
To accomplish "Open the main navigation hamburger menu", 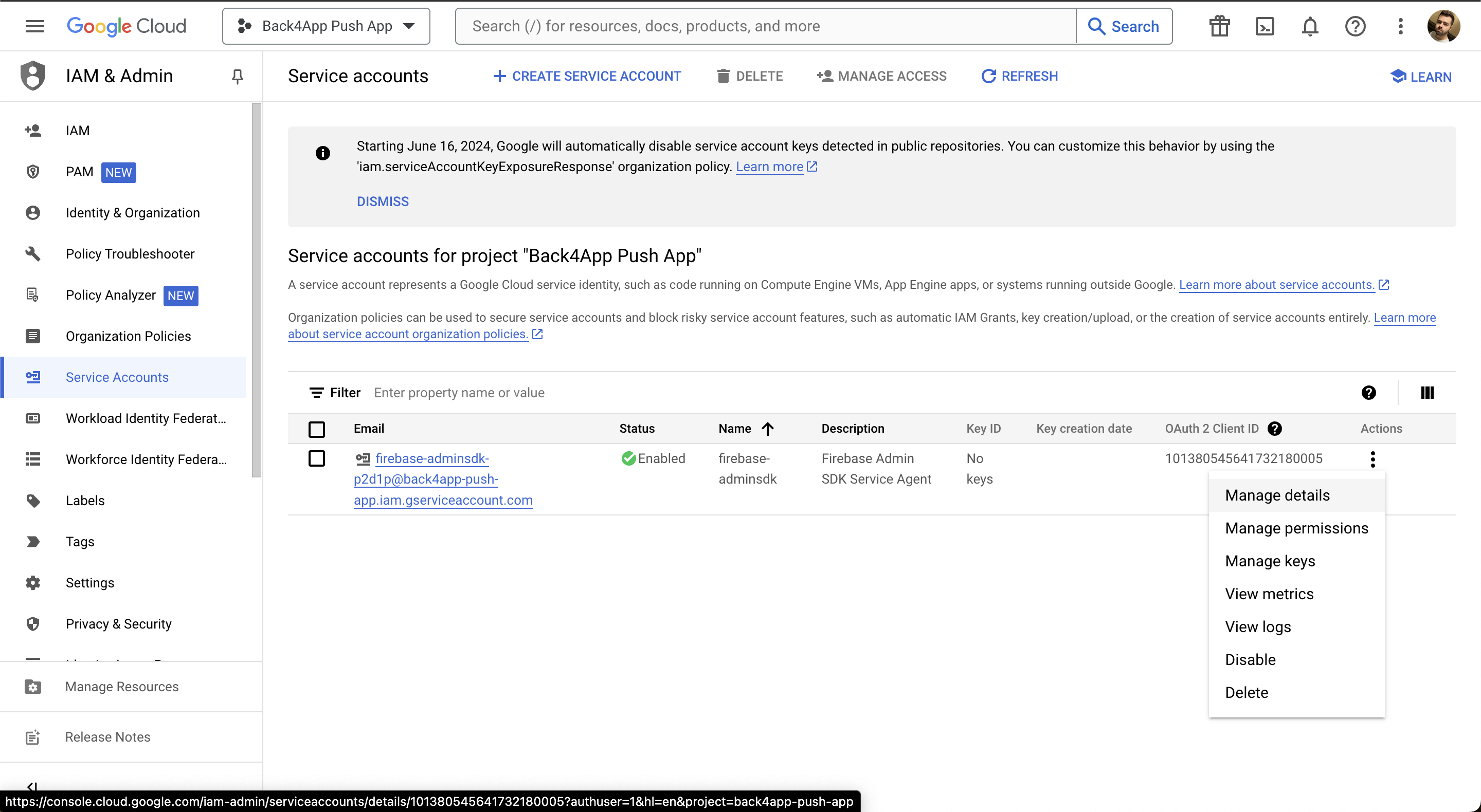I will point(34,26).
